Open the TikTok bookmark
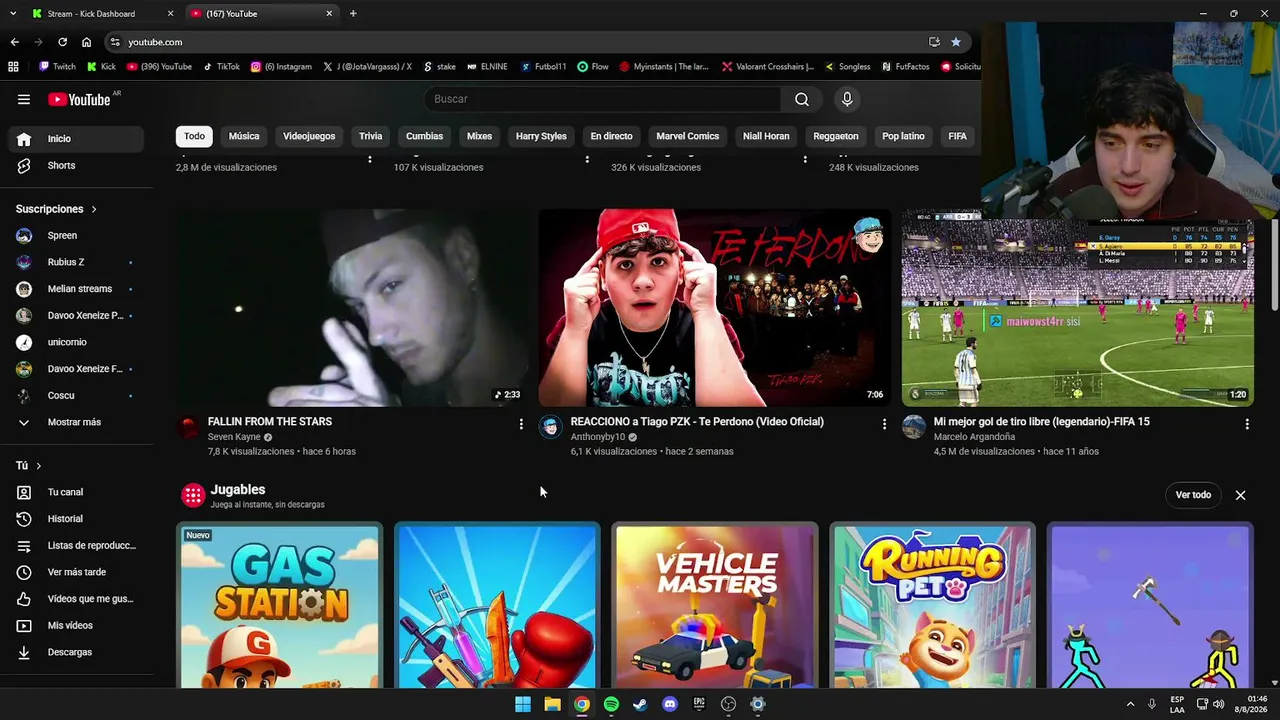The width and height of the screenshot is (1280, 720). 222,67
